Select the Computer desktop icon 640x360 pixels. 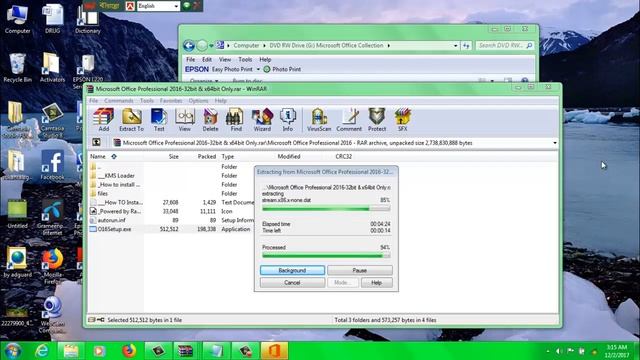coord(18,19)
